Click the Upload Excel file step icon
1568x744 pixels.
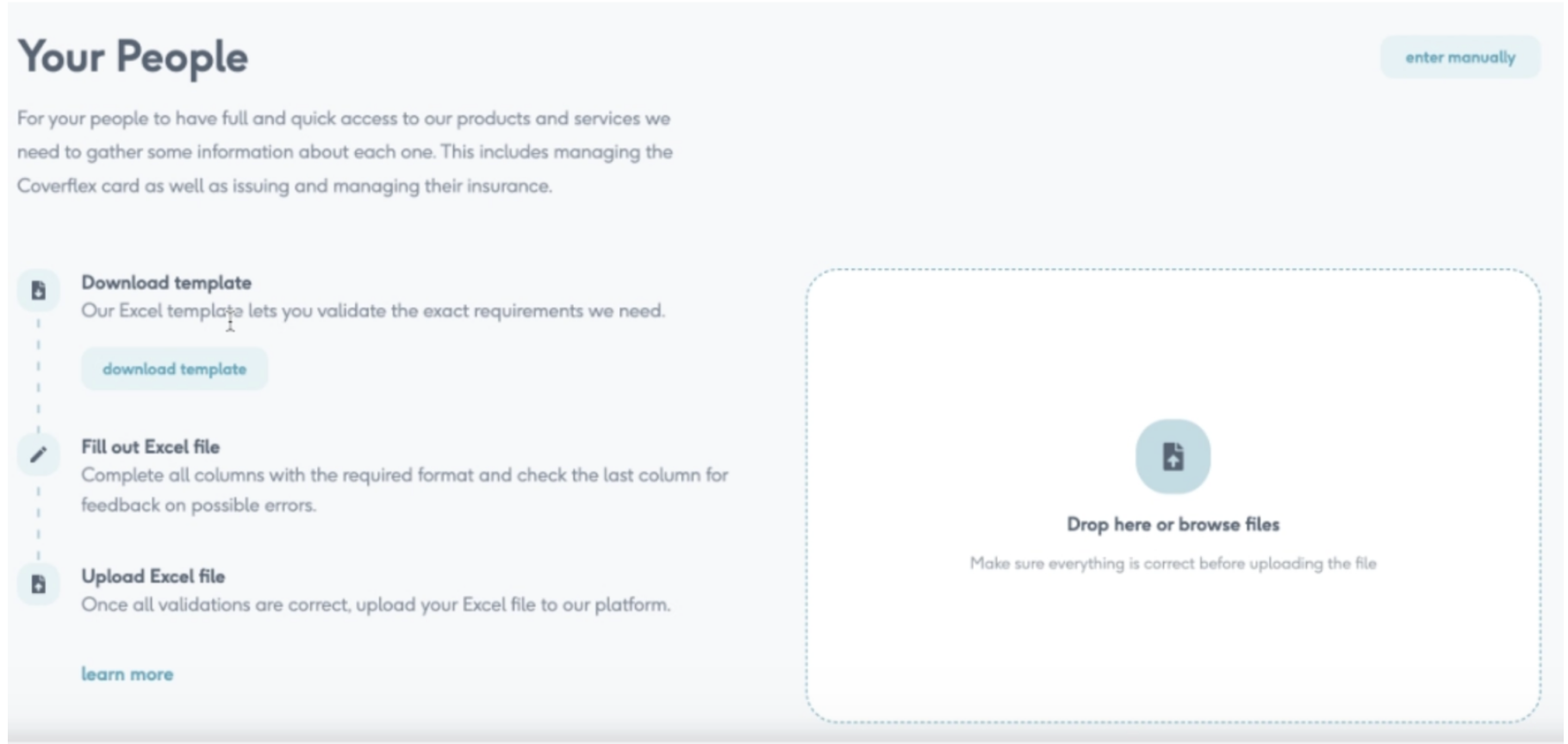38,585
